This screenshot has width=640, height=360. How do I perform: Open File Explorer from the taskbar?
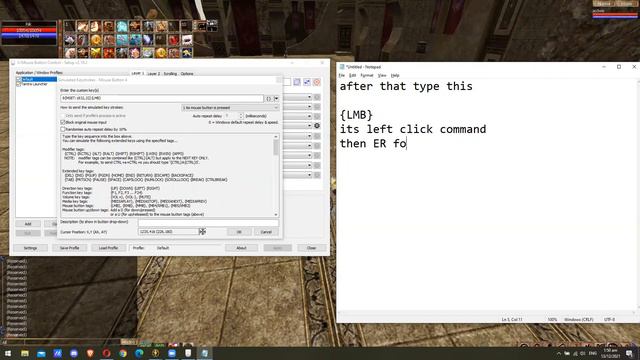click(x=25, y=353)
